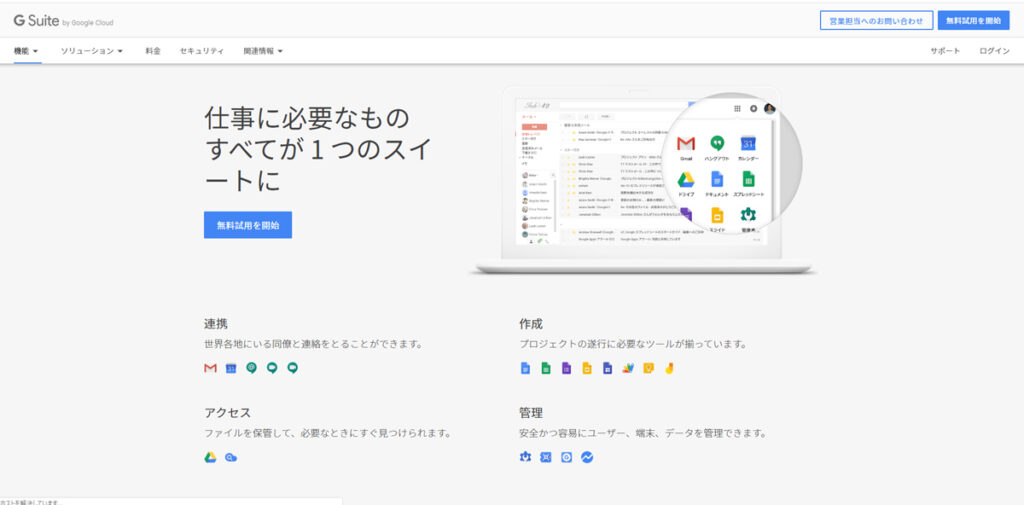
Task: Click the G Suite by Google Cloud logo
Action: click(63, 21)
